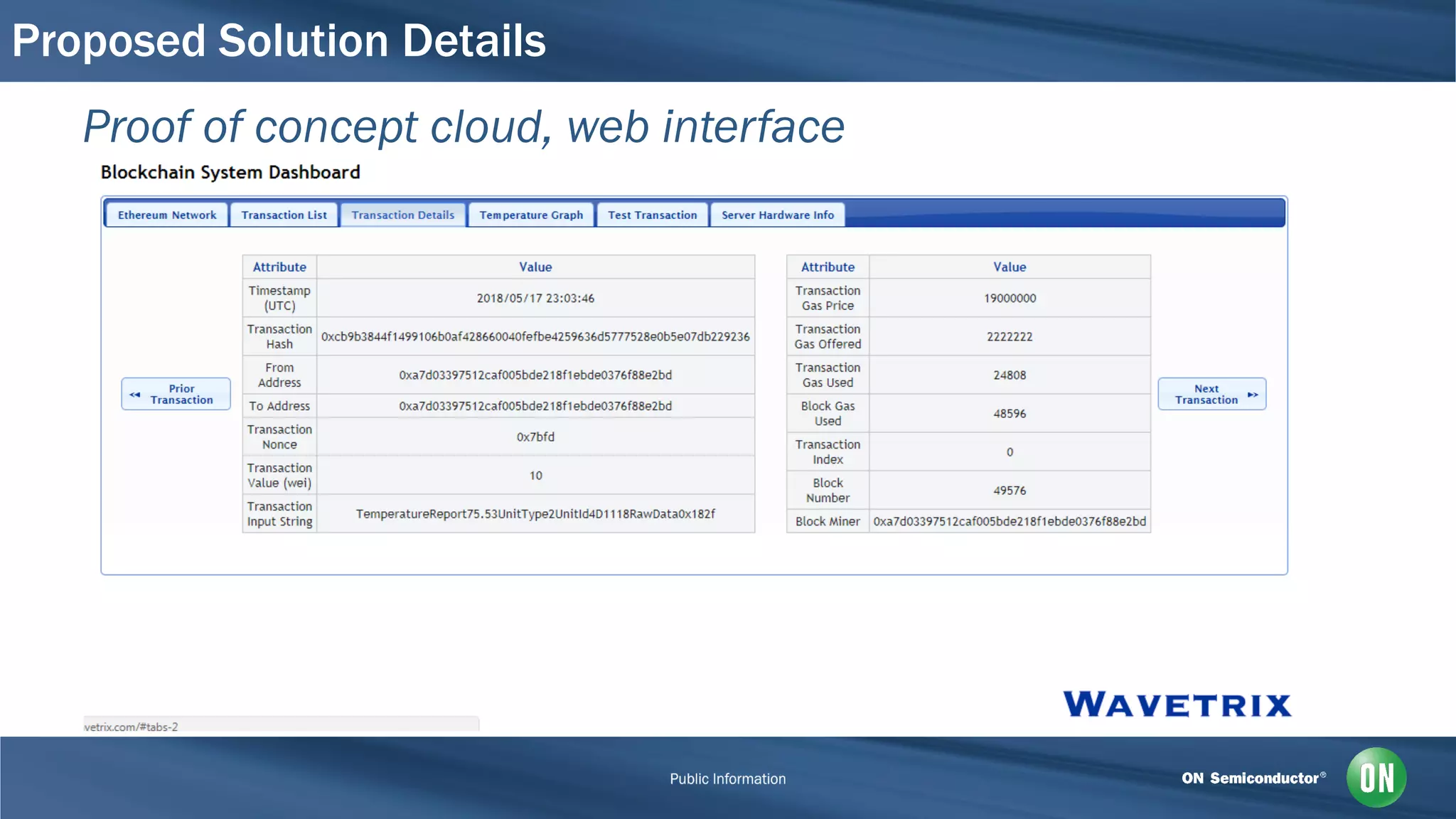Select gas offered value 2222222
This screenshot has width=1456, height=819.
point(1010,336)
